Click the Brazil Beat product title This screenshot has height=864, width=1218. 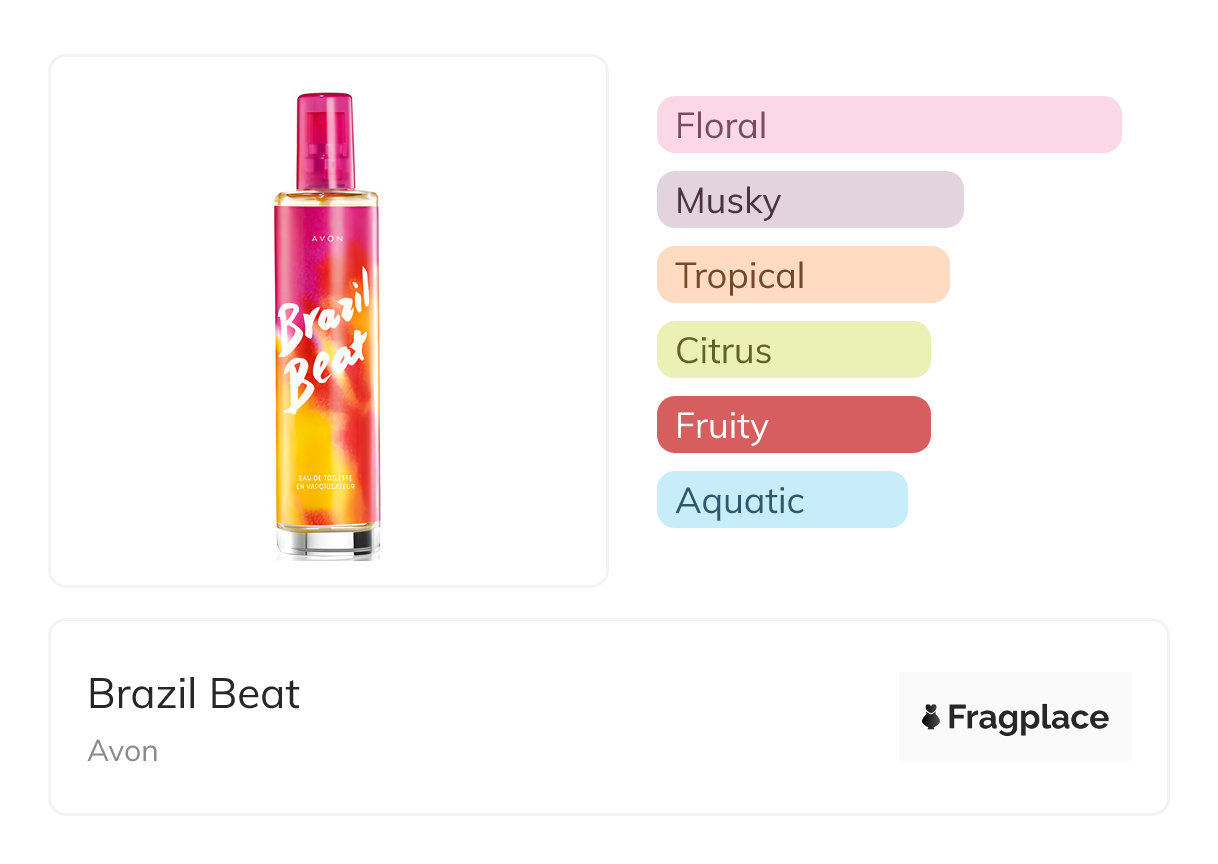coord(194,694)
